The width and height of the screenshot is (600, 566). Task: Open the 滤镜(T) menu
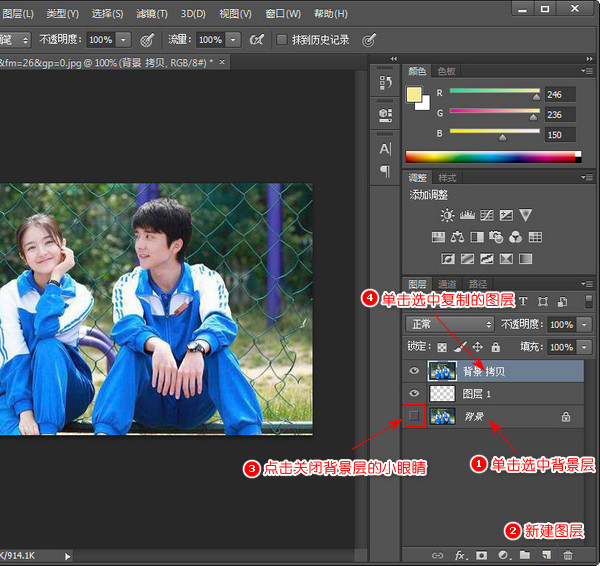click(152, 14)
